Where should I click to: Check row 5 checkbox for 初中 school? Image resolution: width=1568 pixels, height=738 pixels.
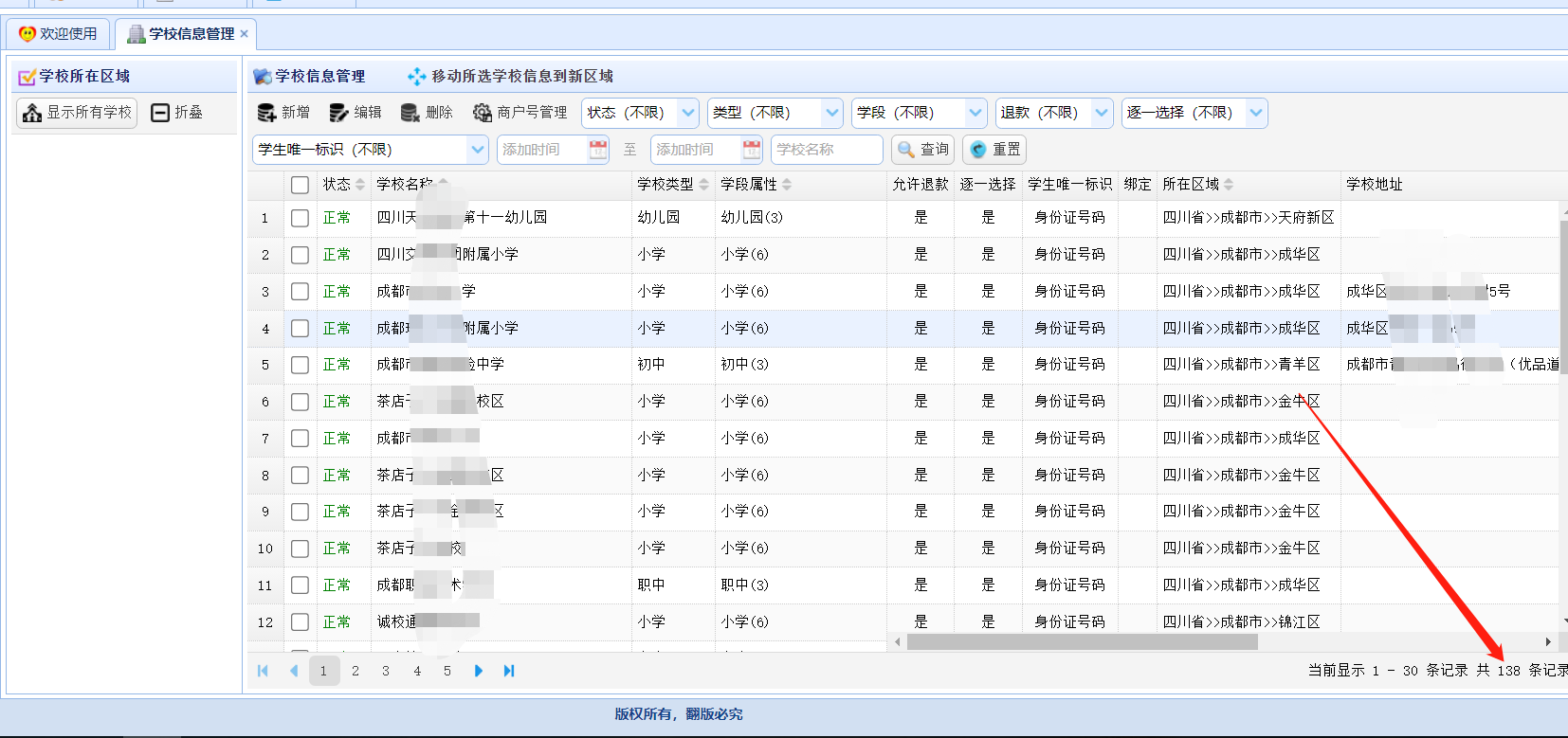pos(301,365)
